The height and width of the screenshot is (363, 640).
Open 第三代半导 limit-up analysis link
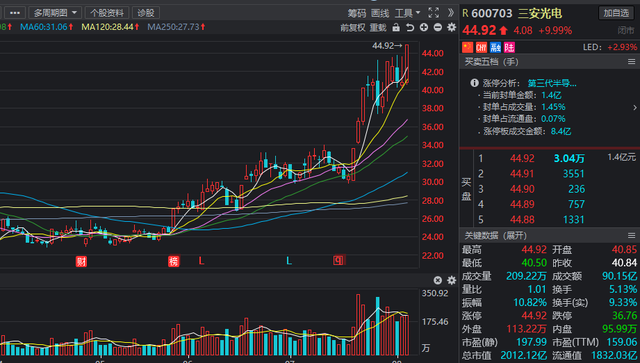coord(552,83)
